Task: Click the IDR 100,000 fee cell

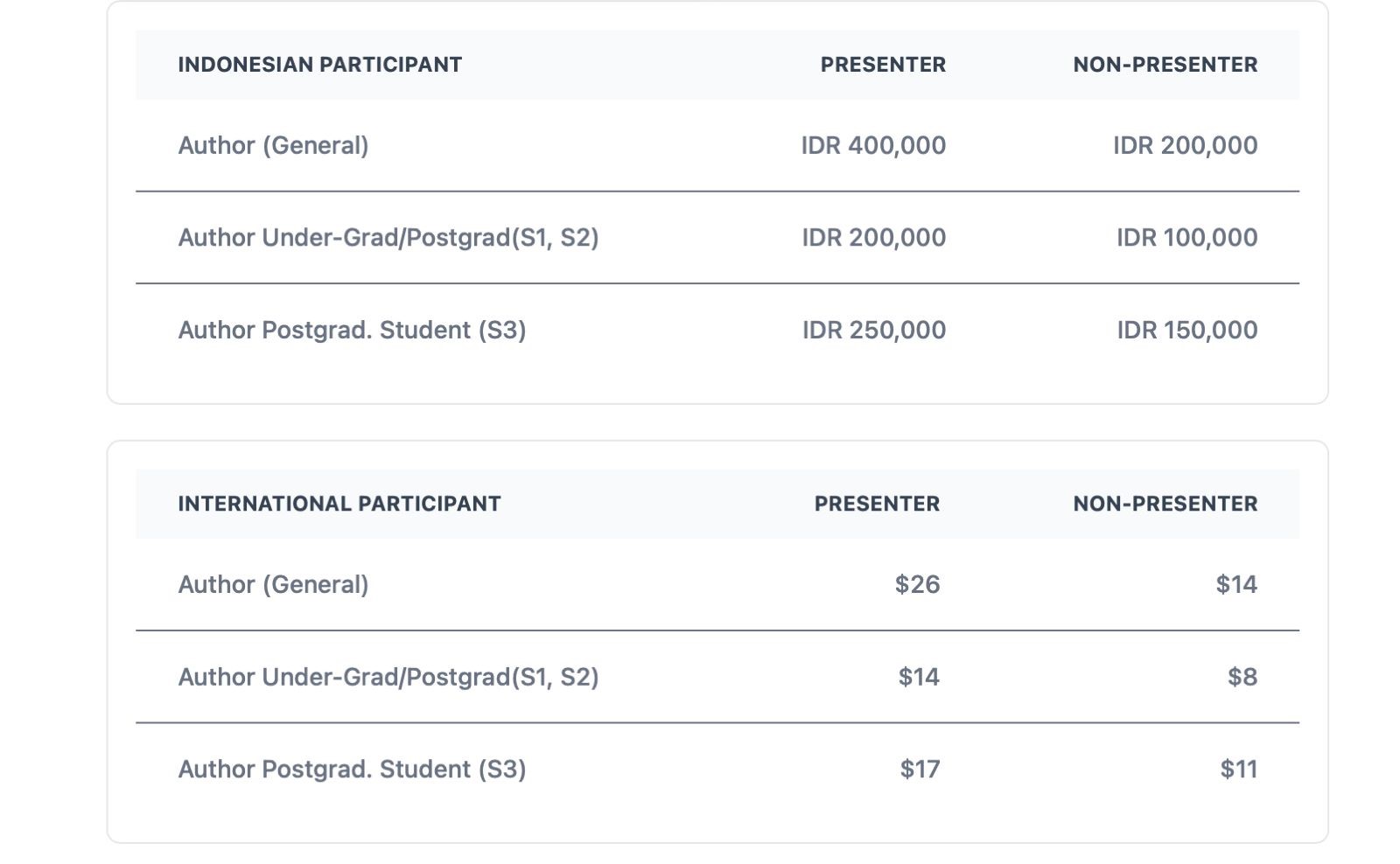Action: (1186, 238)
